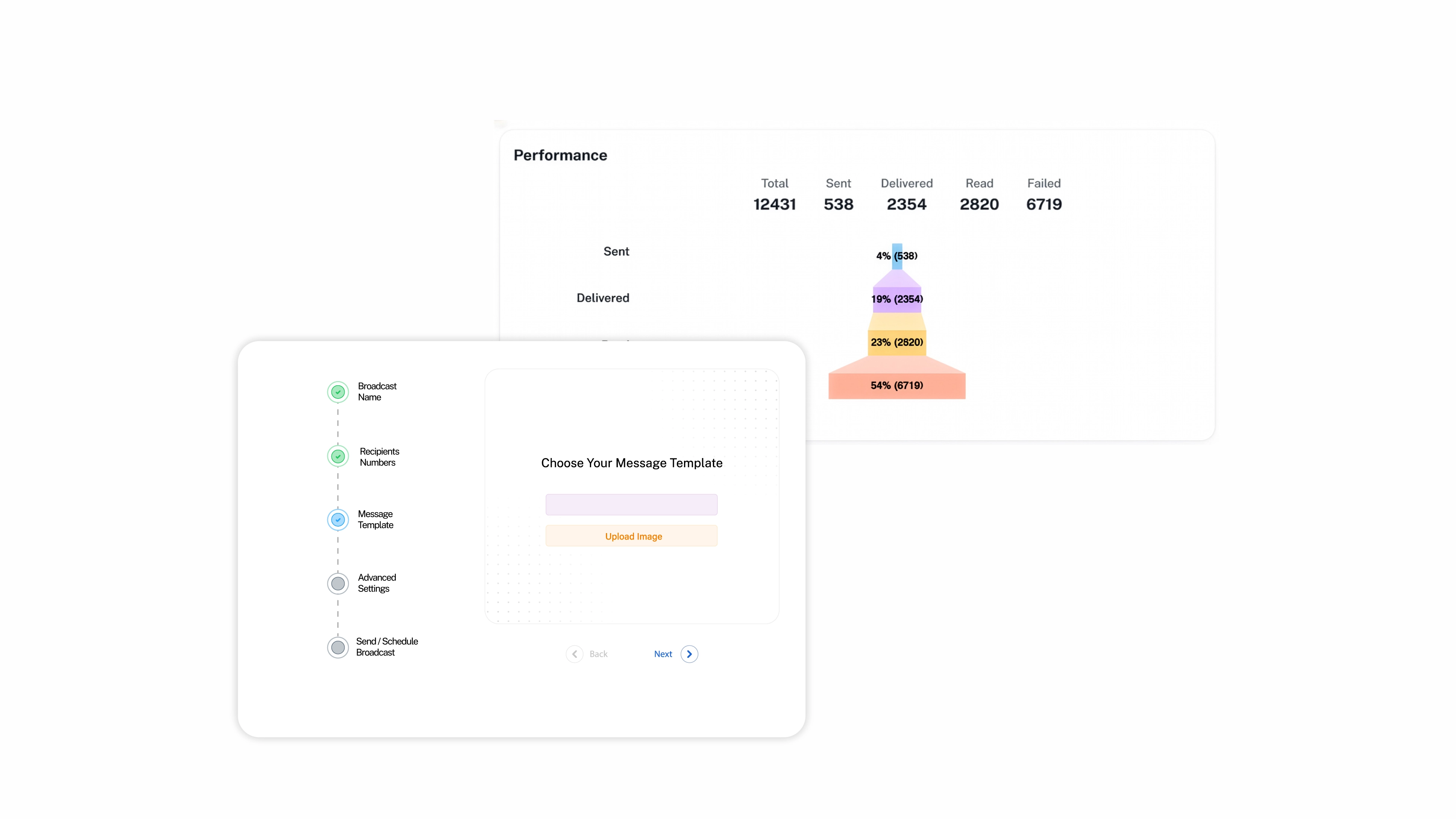Screen dimensions: 1456x819
Task: Click the Failed value 6719
Action: (1044, 204)
